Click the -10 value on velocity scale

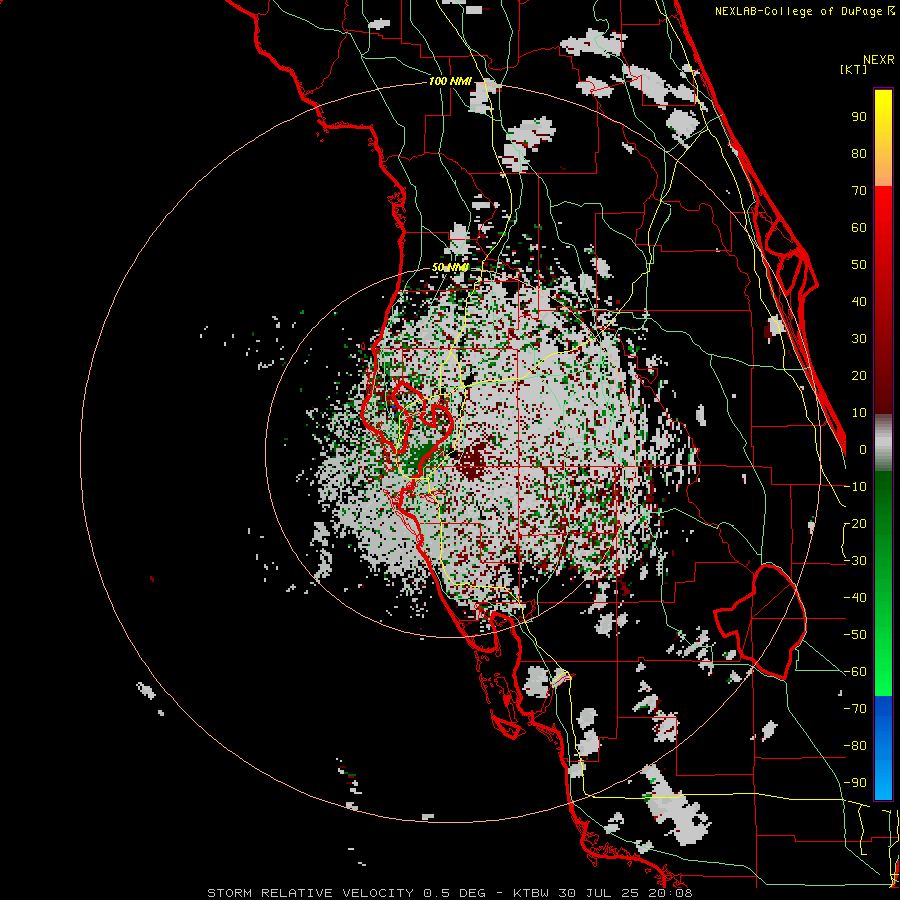click(x=856, y=487)
